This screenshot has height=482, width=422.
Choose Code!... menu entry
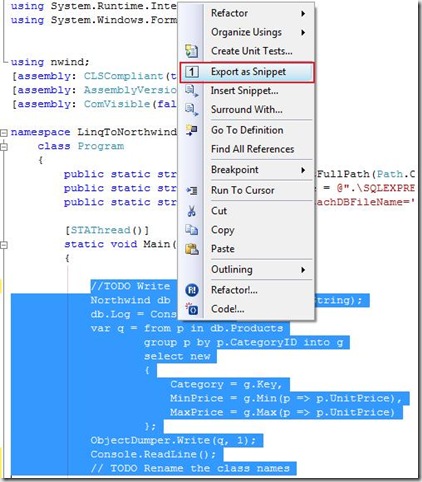click(246, 309)
